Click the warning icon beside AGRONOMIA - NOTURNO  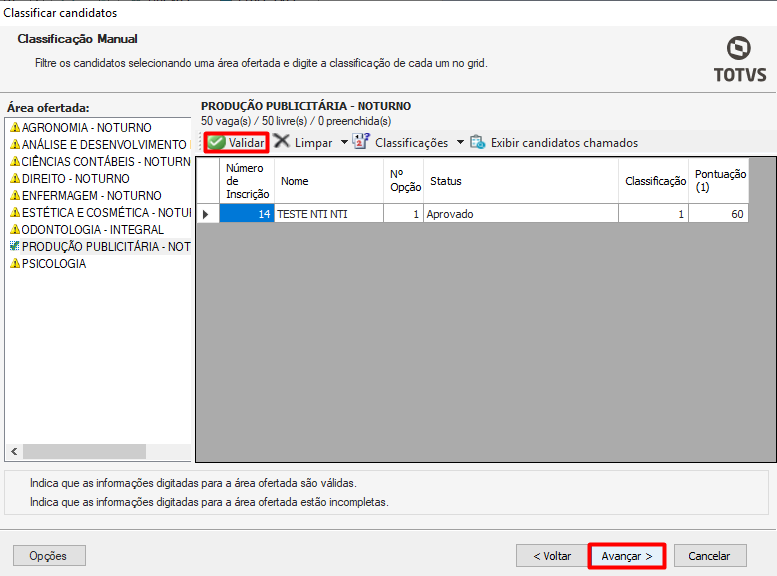(x=14, y=128)
